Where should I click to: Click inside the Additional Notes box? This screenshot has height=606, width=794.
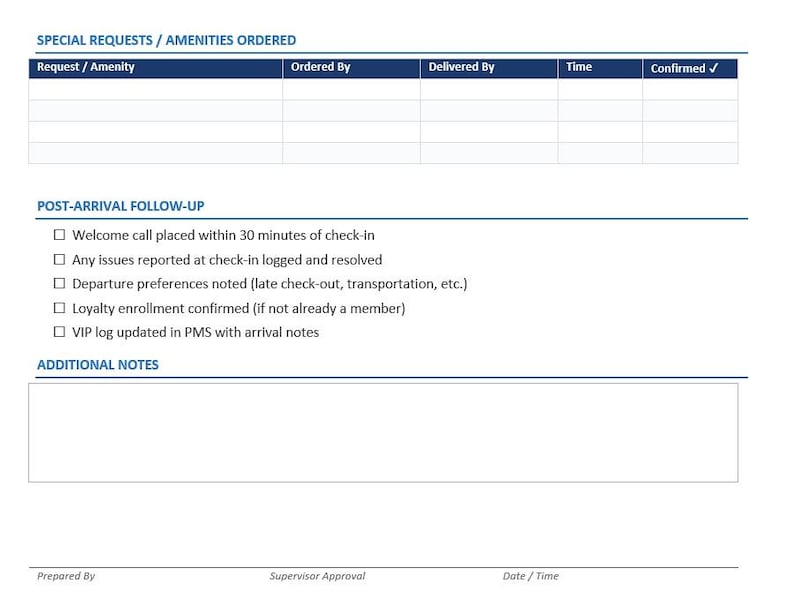click(x=383, y=433)
